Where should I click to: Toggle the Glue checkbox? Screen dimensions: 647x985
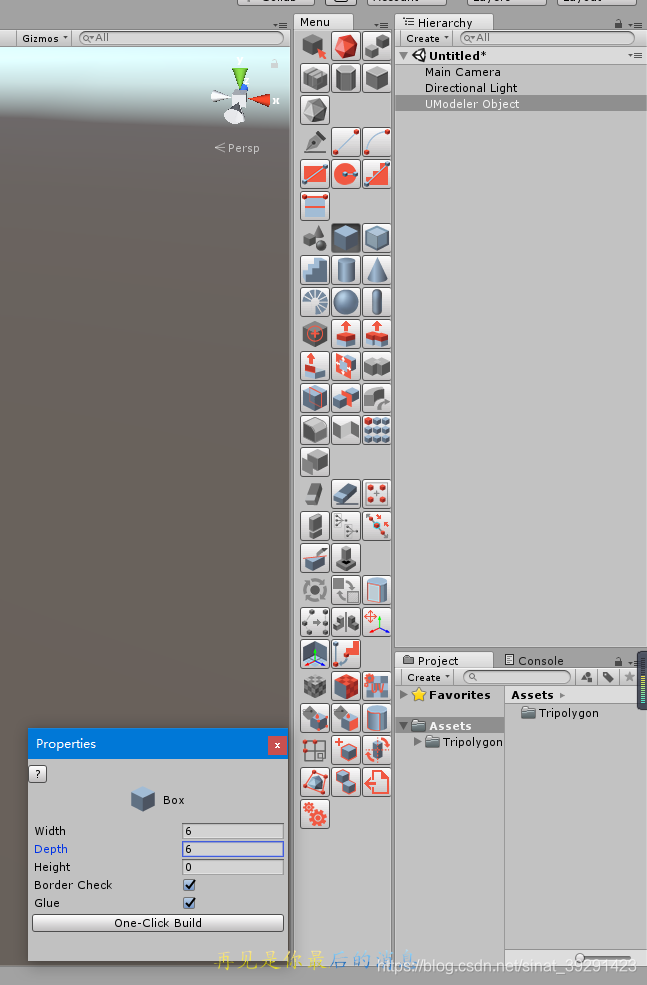189,903
